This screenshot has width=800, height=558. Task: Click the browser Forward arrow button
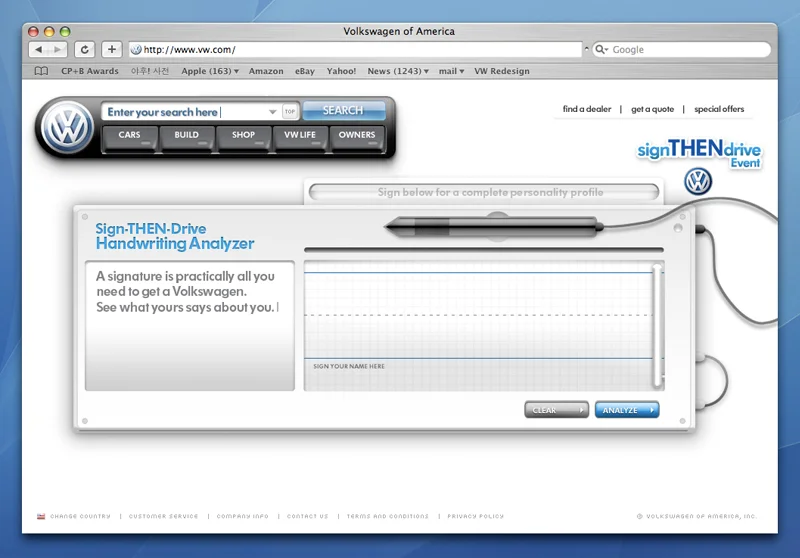click(x=58, y=49)
